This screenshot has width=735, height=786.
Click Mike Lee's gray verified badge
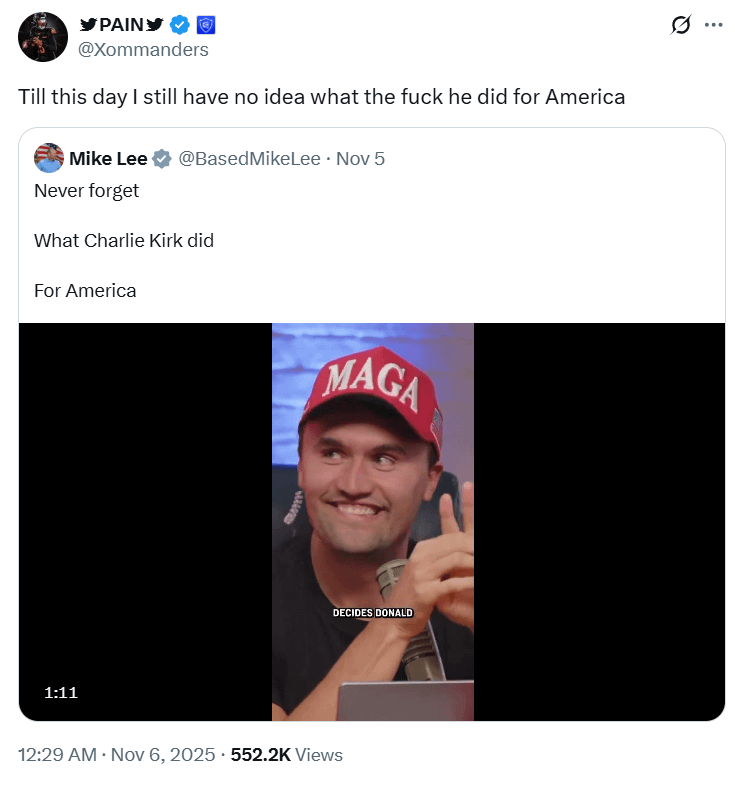162,159
